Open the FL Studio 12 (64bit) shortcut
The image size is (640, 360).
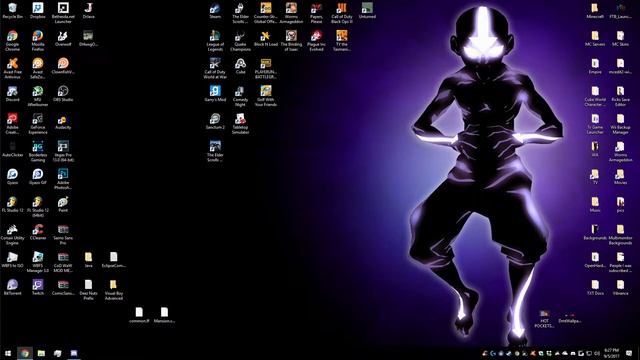(x=38, y=207)
